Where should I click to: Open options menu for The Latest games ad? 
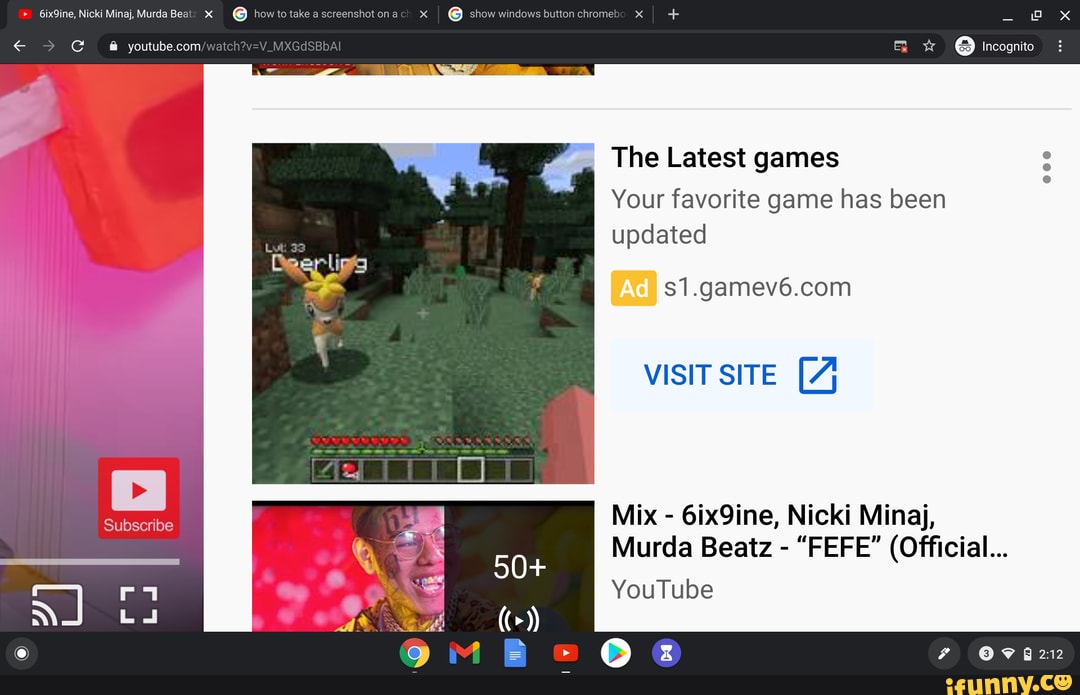click(1046, 167)
